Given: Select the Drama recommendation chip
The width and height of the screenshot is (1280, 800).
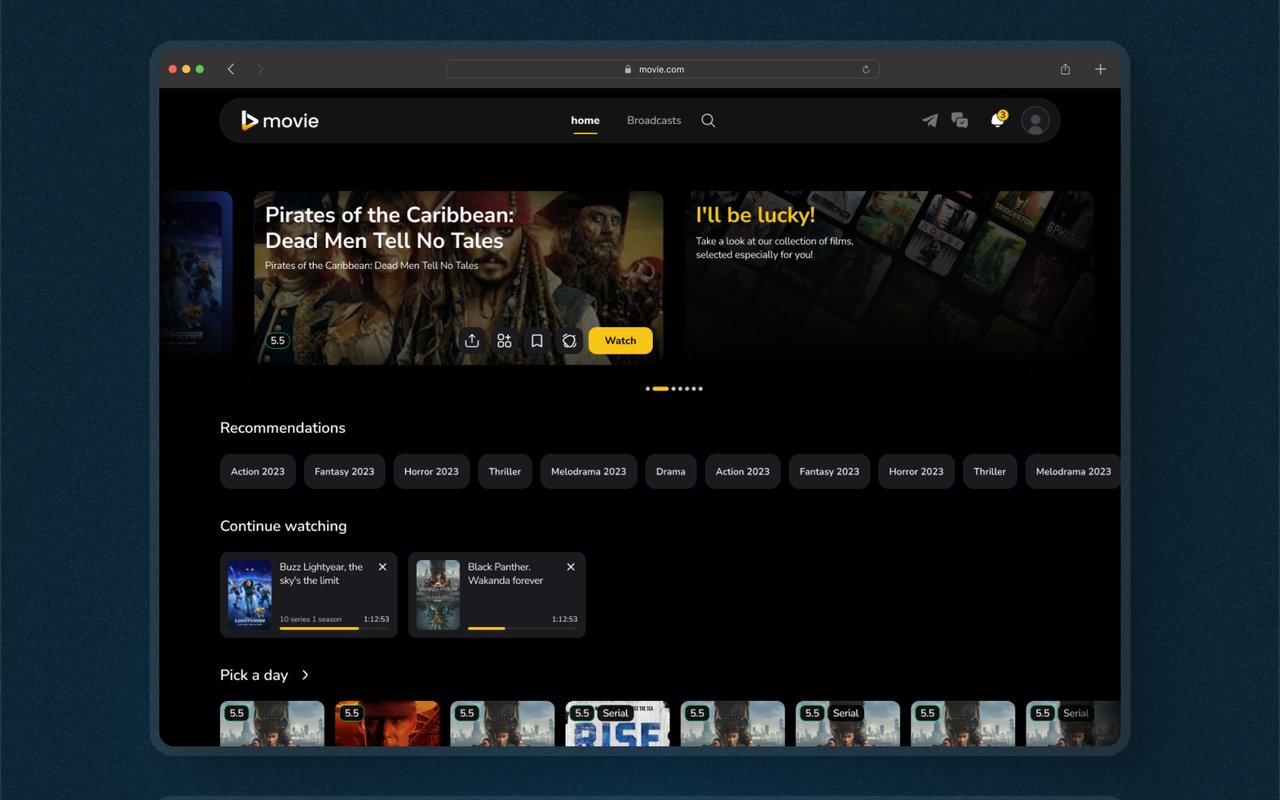Looking at the screenshot, I should coord(671,472).
